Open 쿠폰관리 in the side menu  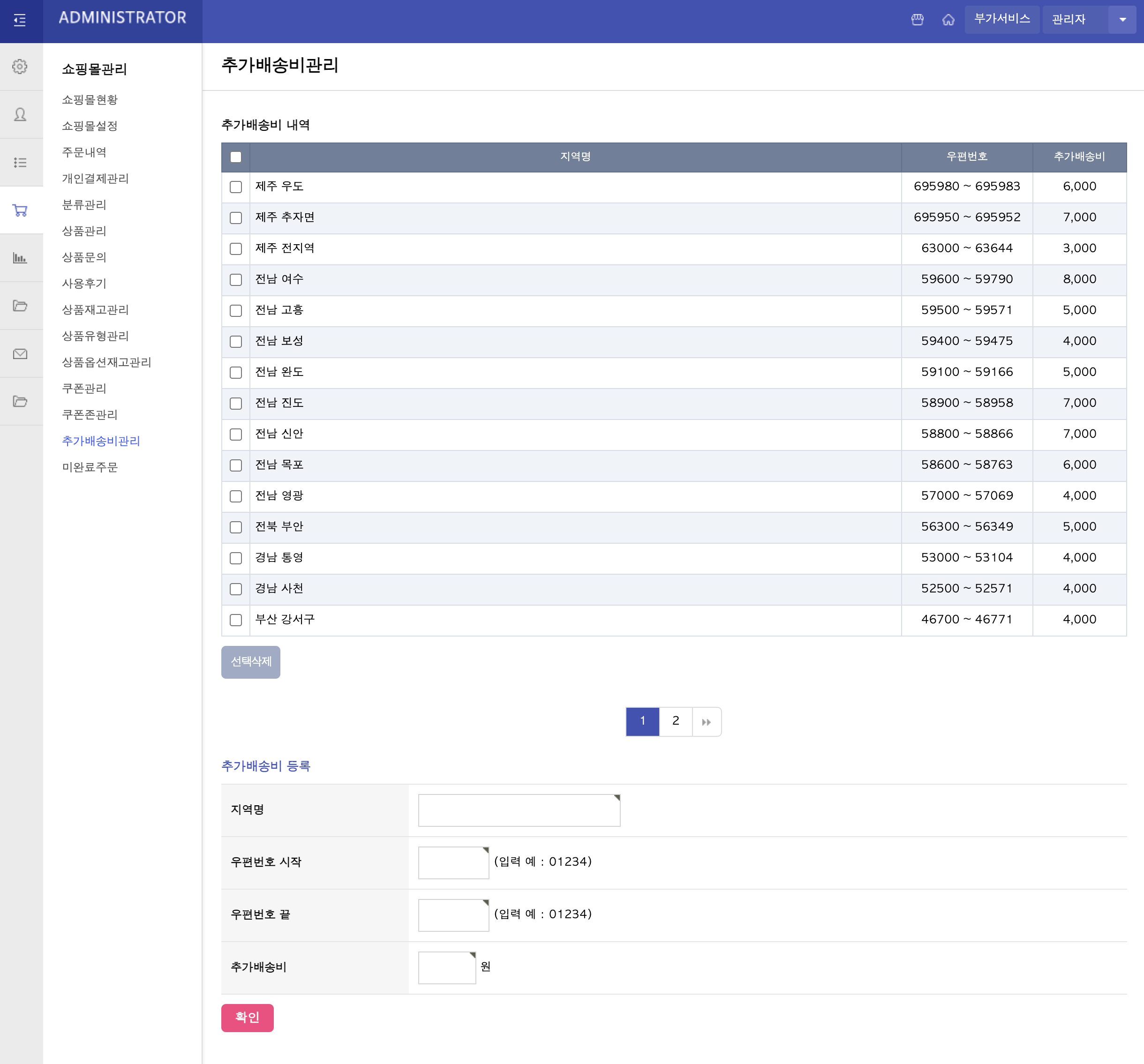84,389
